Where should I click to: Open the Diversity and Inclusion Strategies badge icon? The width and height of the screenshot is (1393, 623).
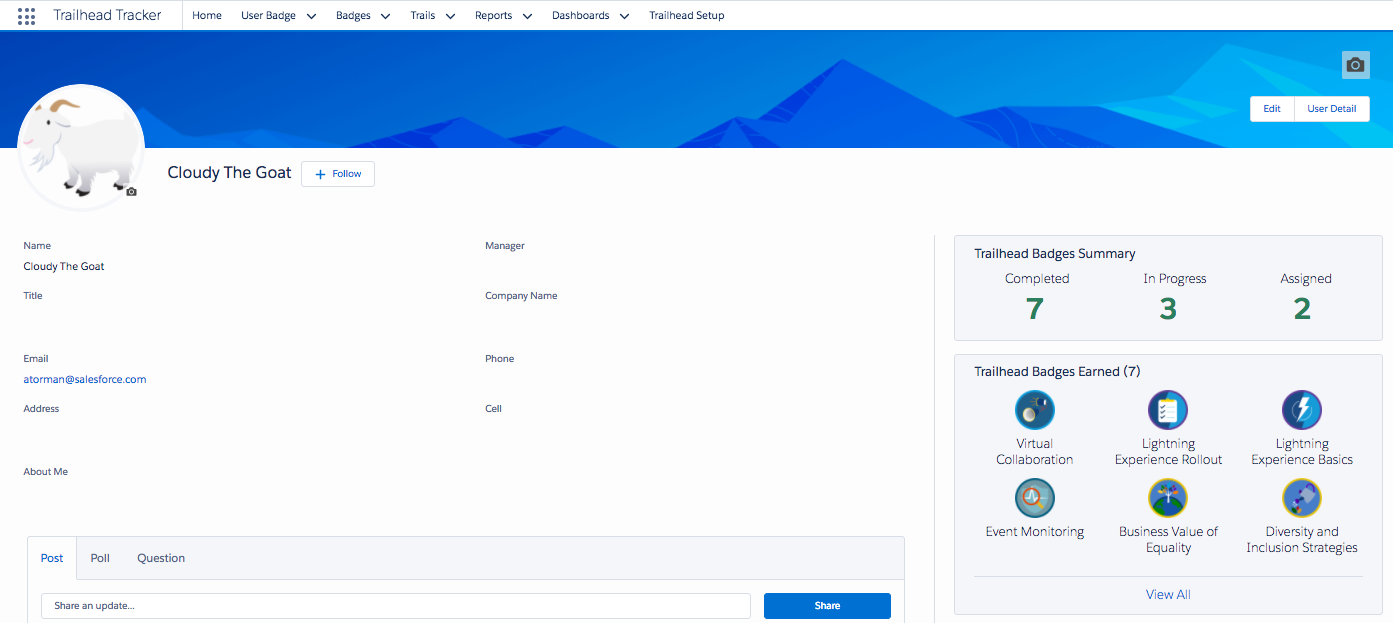point(1301,498)
